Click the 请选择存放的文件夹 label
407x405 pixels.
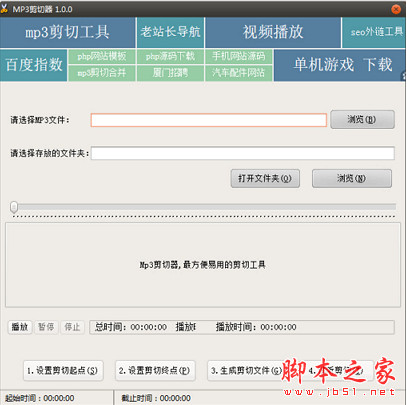pyautogui.click(x=50, y=153)
